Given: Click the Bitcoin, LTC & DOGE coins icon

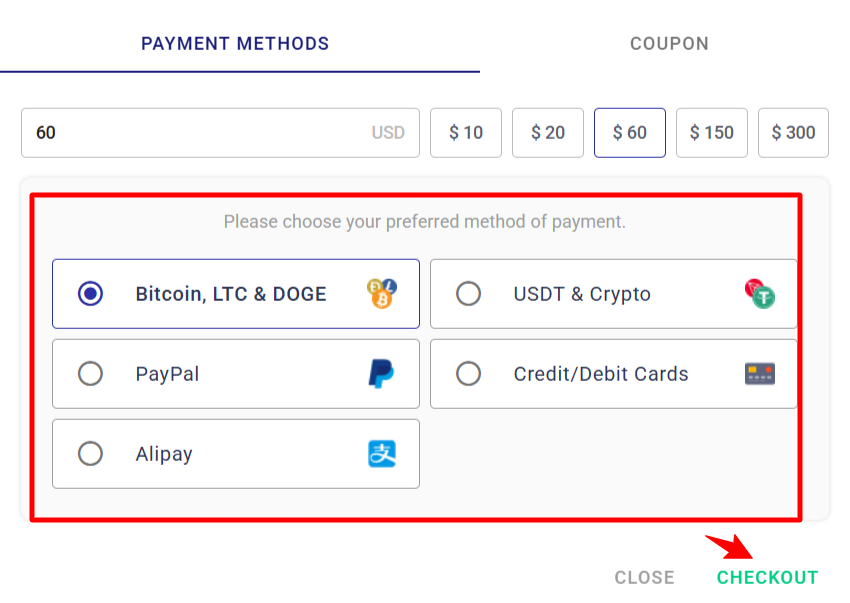Looking at the screenshot, I should click(x=381, y=294).
